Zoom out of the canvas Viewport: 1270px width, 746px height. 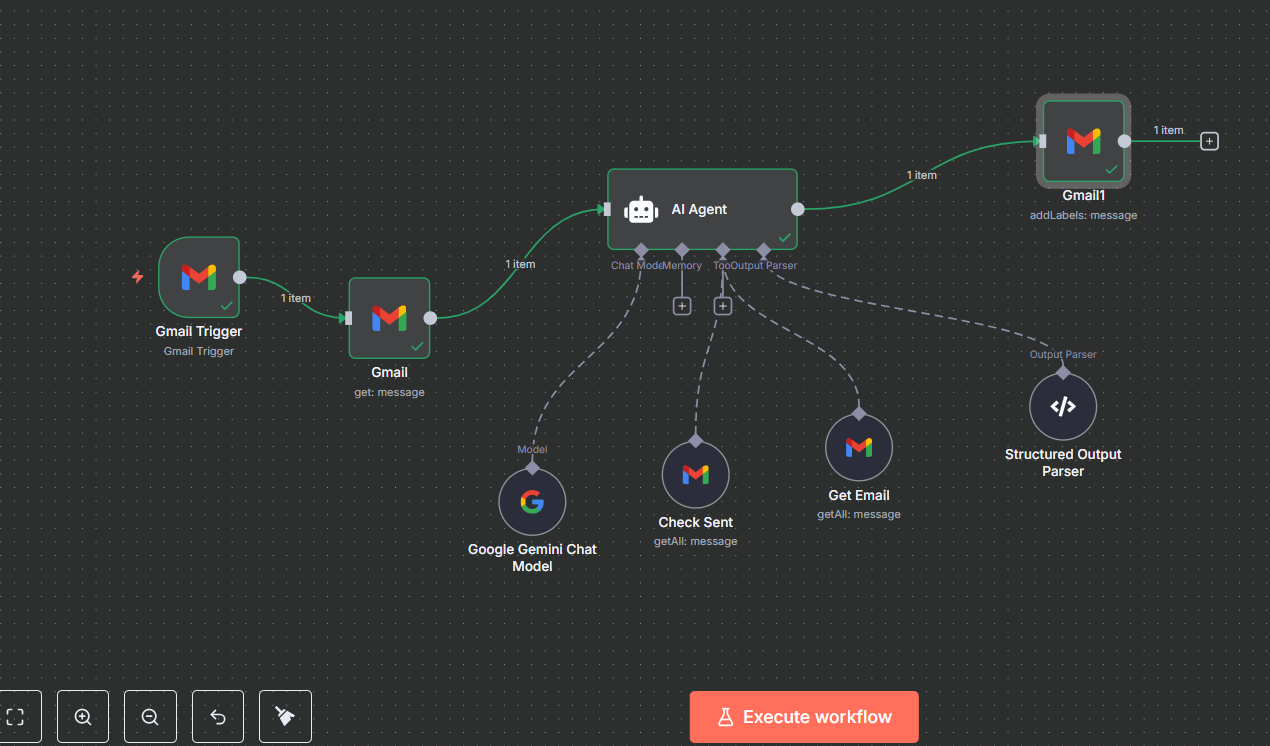pos(150,716)
